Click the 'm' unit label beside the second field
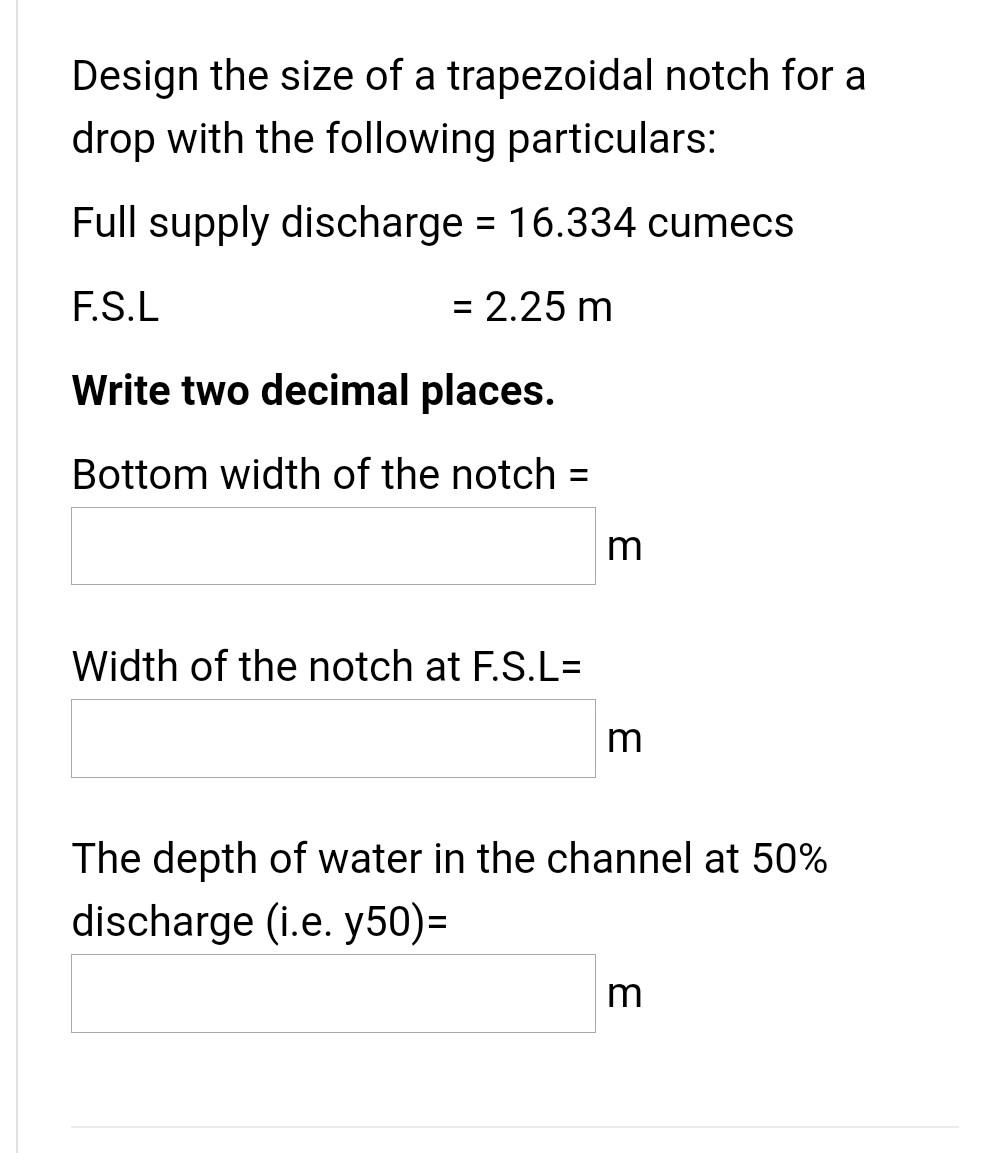 [623, 737]
